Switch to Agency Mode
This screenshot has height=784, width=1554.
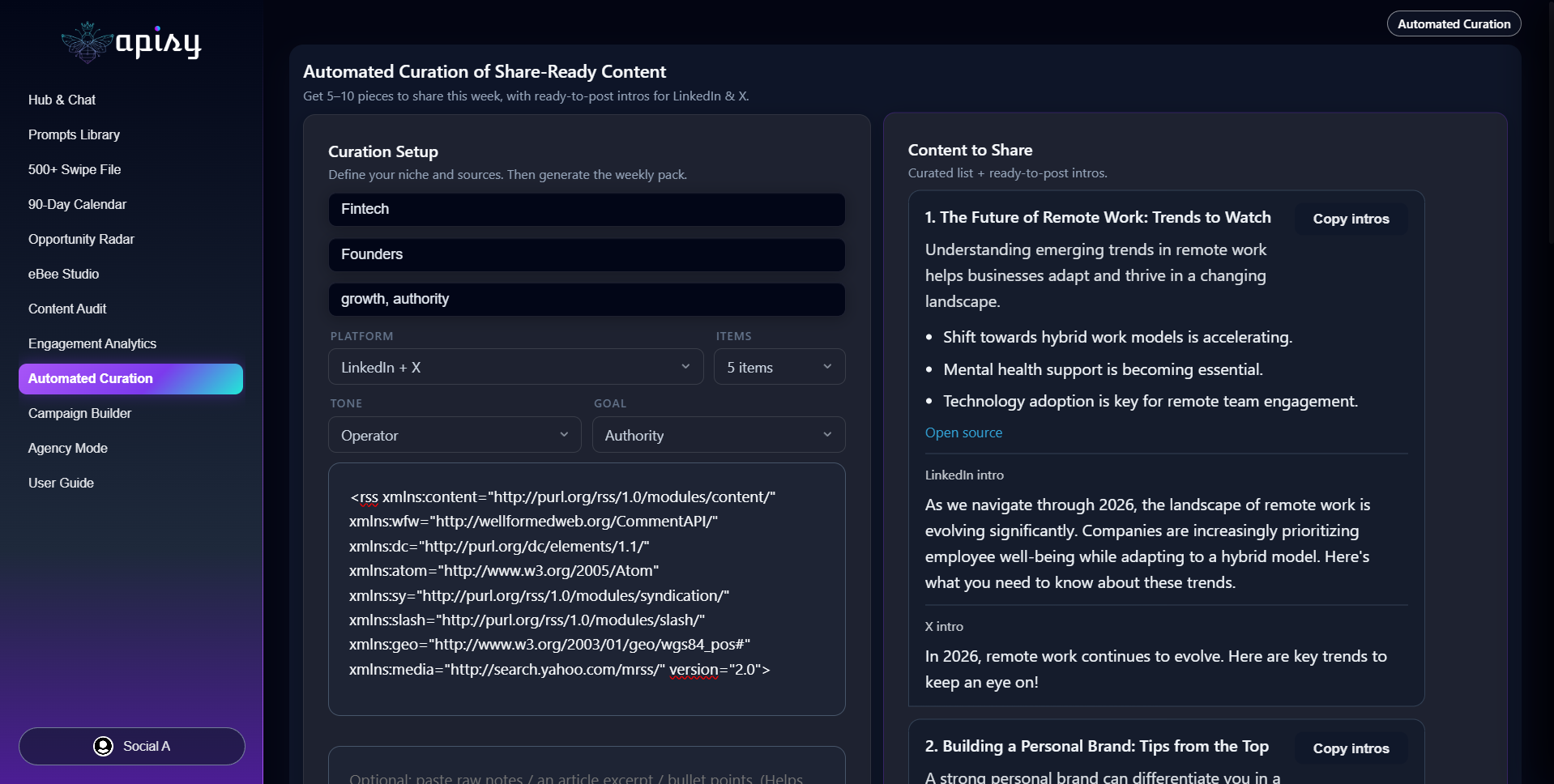(68, 448)
